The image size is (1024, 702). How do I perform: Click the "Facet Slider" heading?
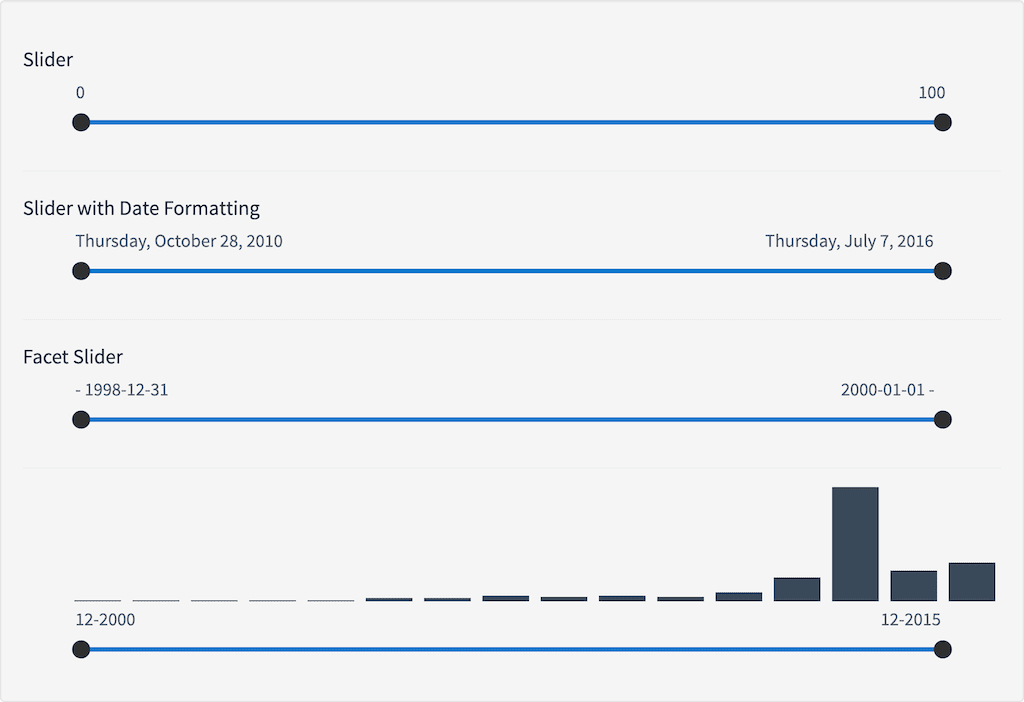(x=73, y=357)
